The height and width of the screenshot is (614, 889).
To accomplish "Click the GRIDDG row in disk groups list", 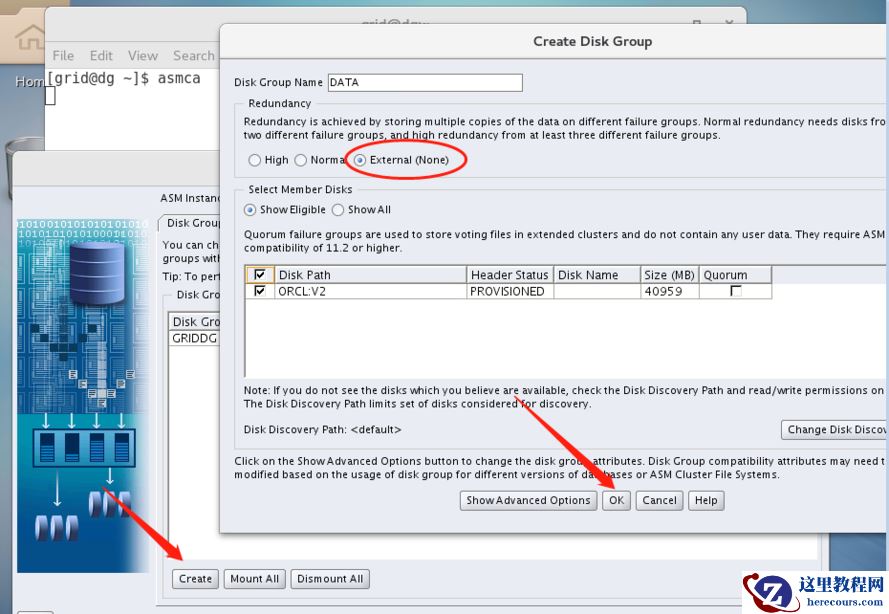I will point(195,338).
